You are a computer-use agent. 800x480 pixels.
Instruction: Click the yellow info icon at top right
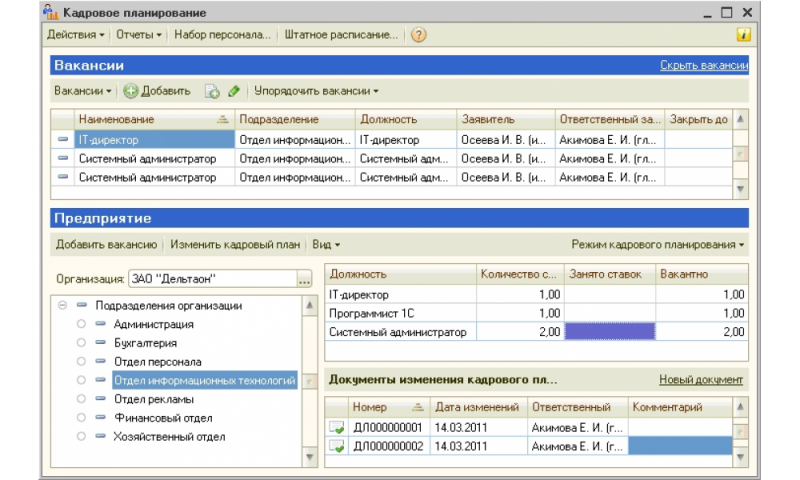[x=743, y=35]
